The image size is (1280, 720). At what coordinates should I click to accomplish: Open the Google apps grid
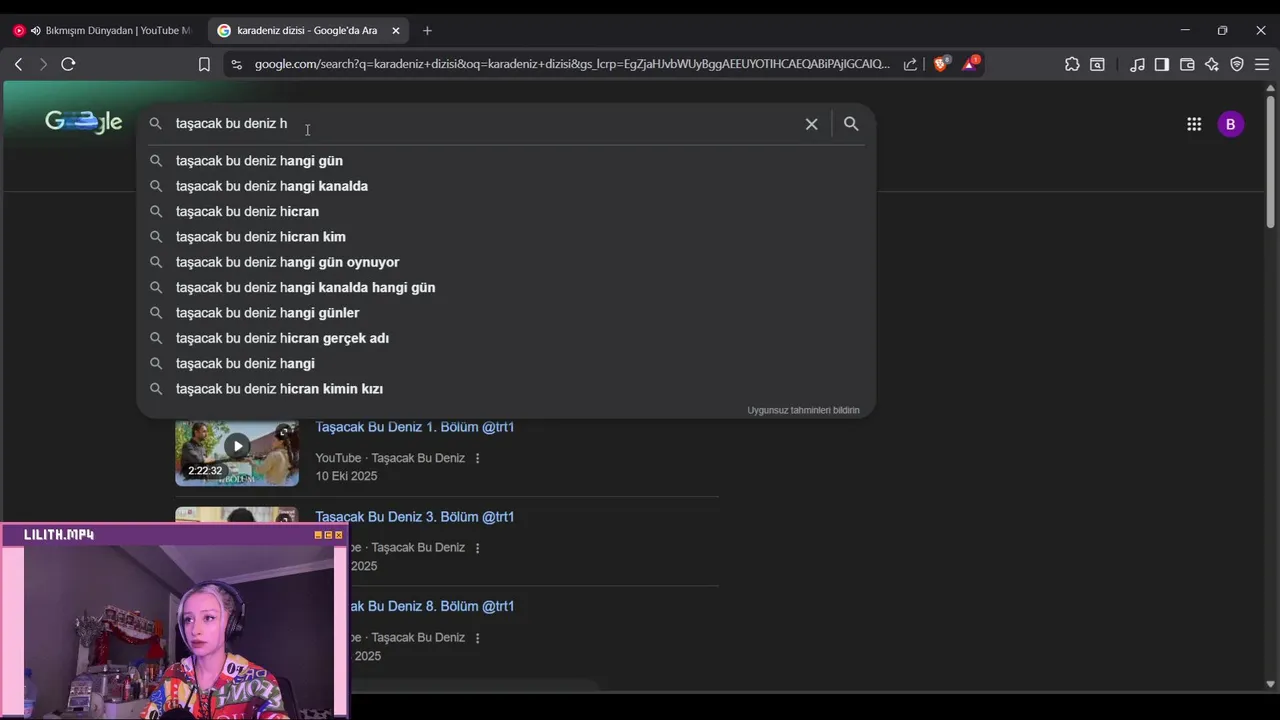[x=1194, y=124]
